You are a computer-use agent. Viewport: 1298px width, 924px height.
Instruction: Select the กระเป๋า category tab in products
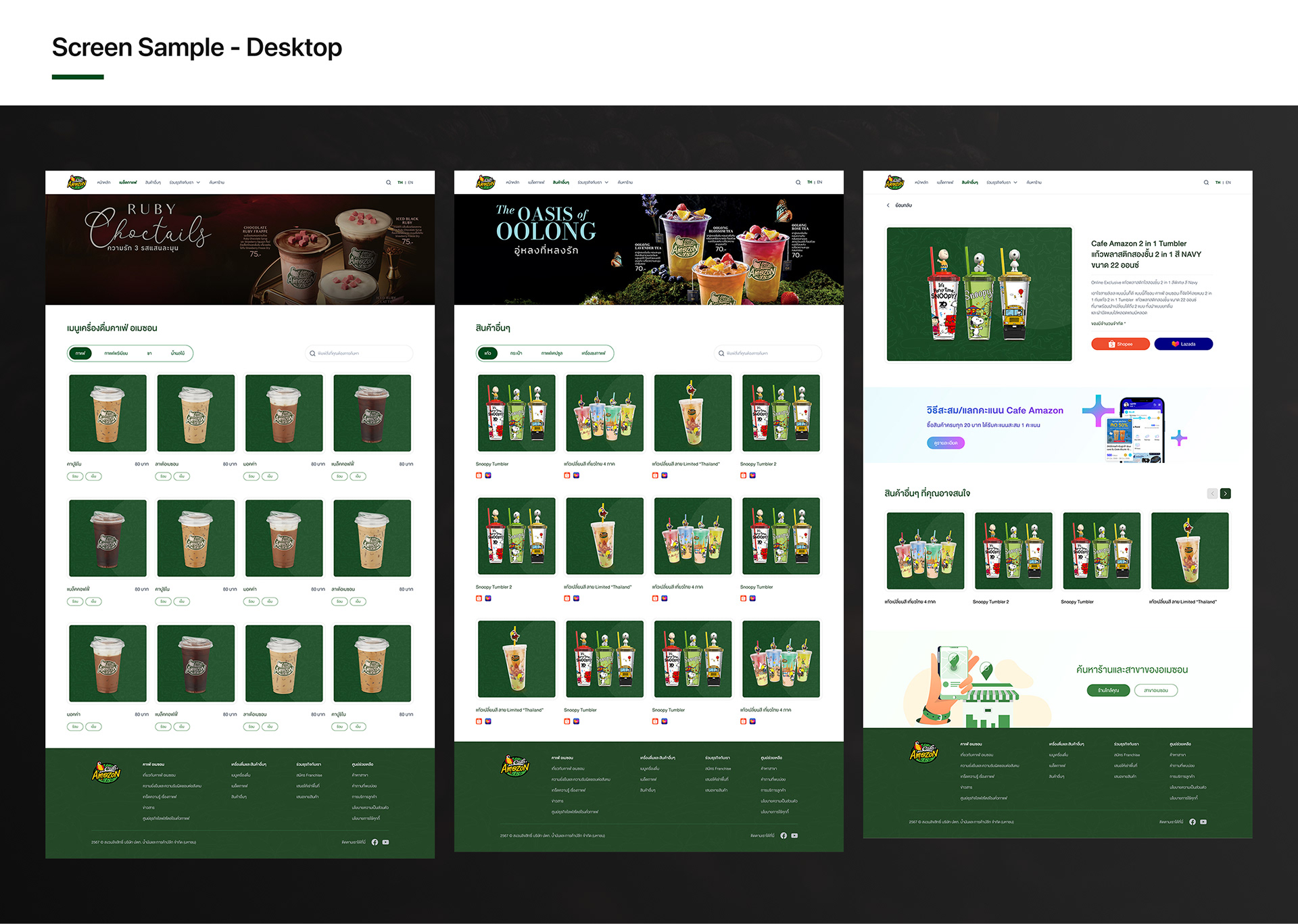(x=516, y=354)
